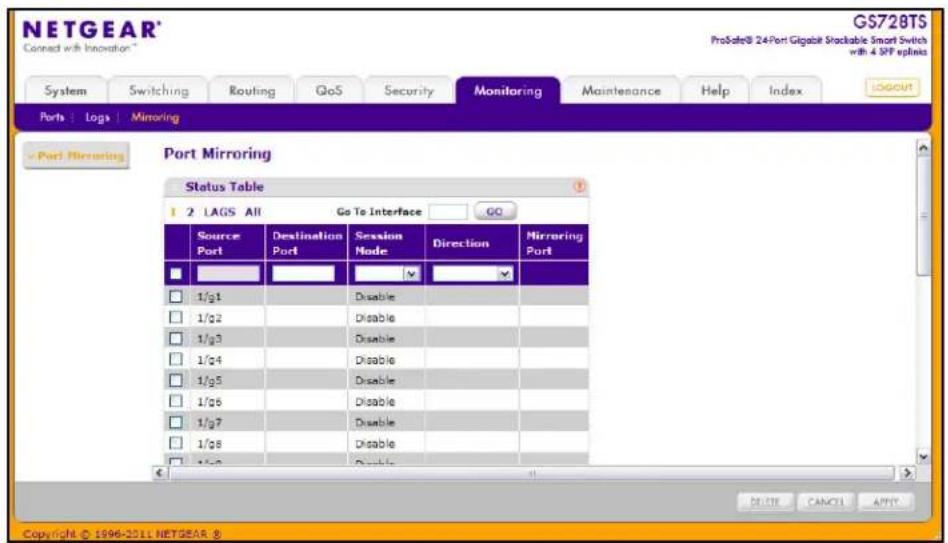Open the Direction dropdown
This screenshot has width=948, height=543.
[x=473, y=274]
